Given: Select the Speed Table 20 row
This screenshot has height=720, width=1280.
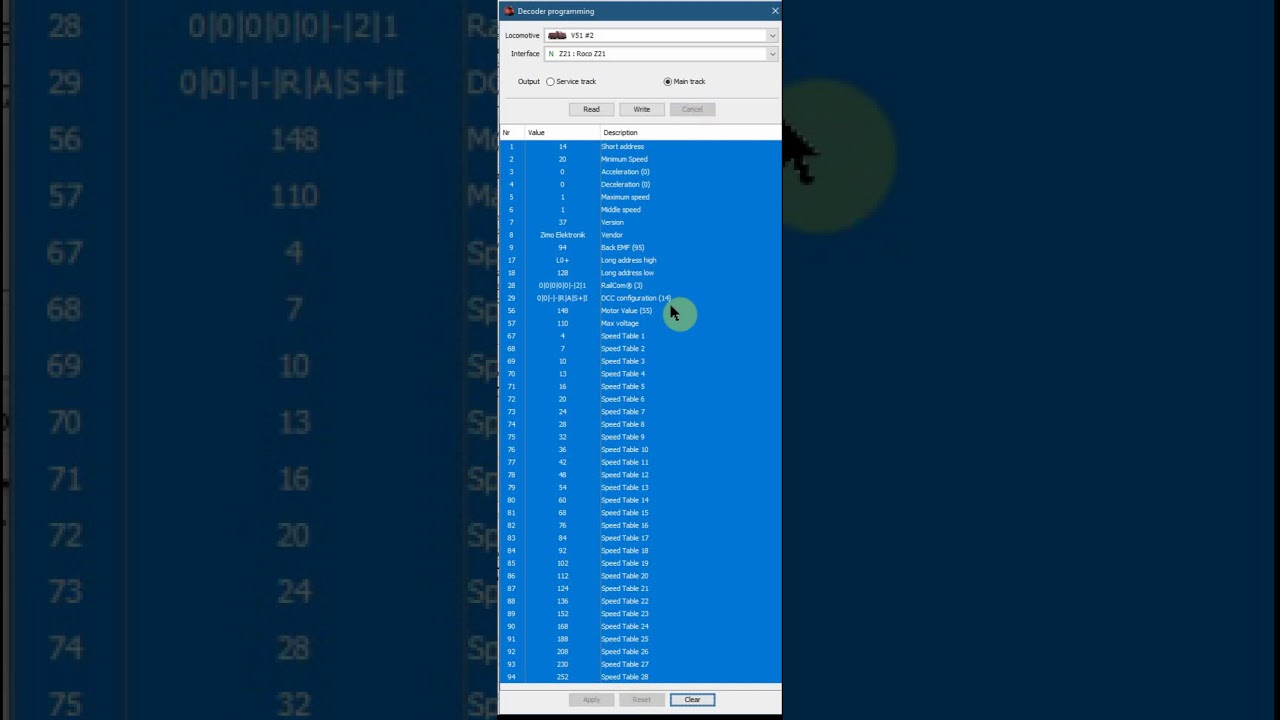Looking at the screenshot, I should pyautogui.click(x=640, y=576).
